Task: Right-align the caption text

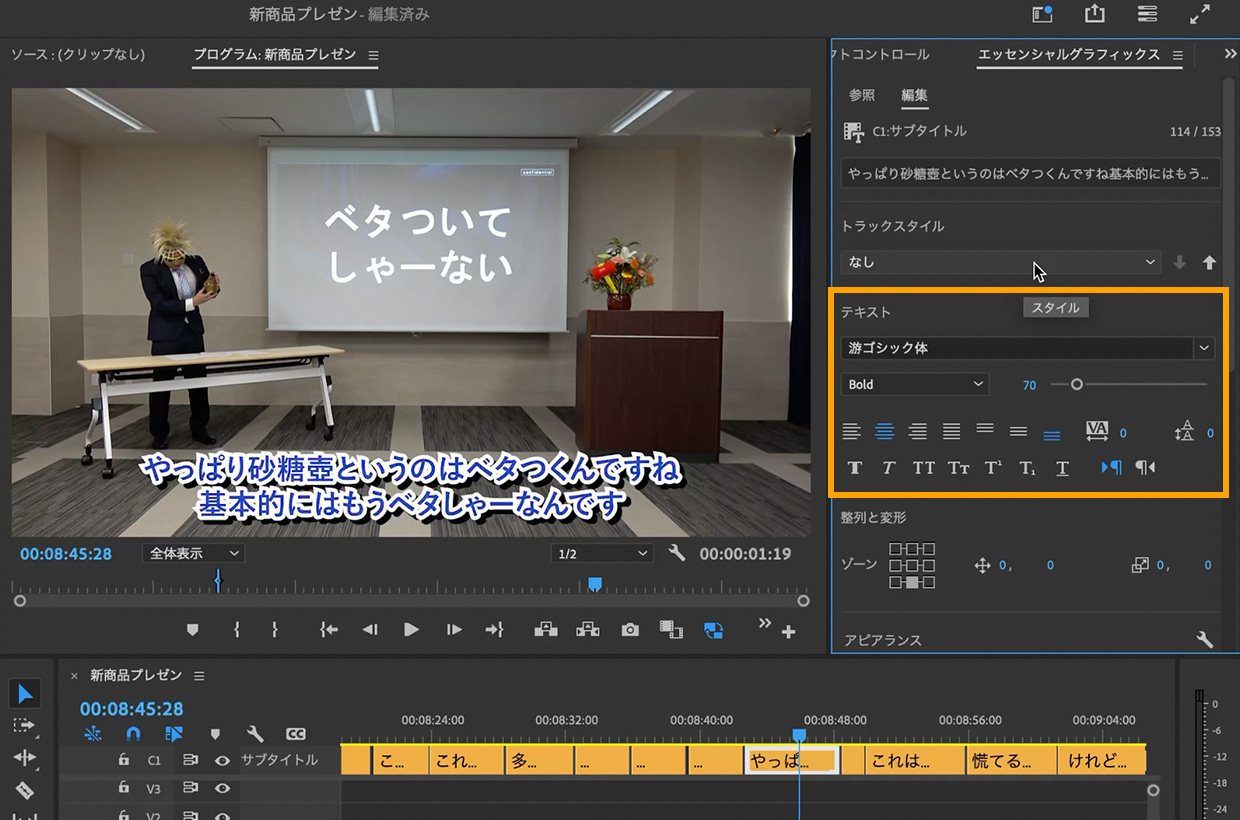Action: (x=918, y=432)
